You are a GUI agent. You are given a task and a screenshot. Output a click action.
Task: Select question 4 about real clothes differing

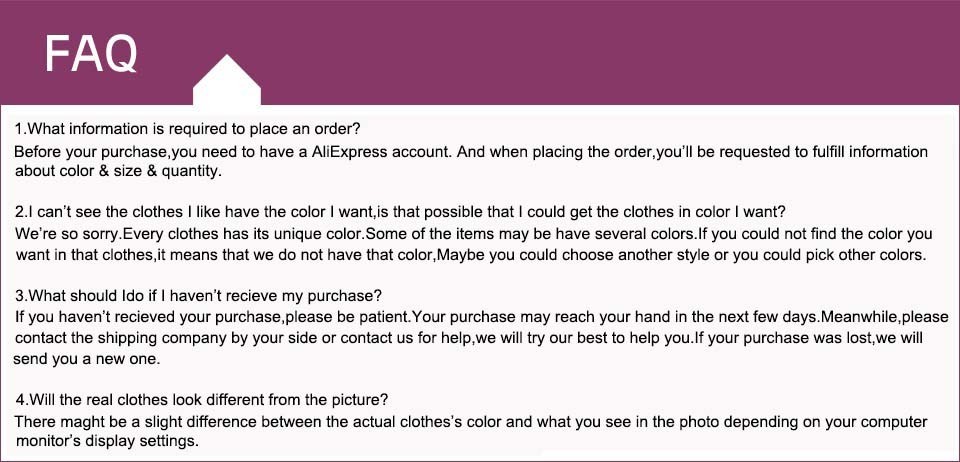click(202, 400)
